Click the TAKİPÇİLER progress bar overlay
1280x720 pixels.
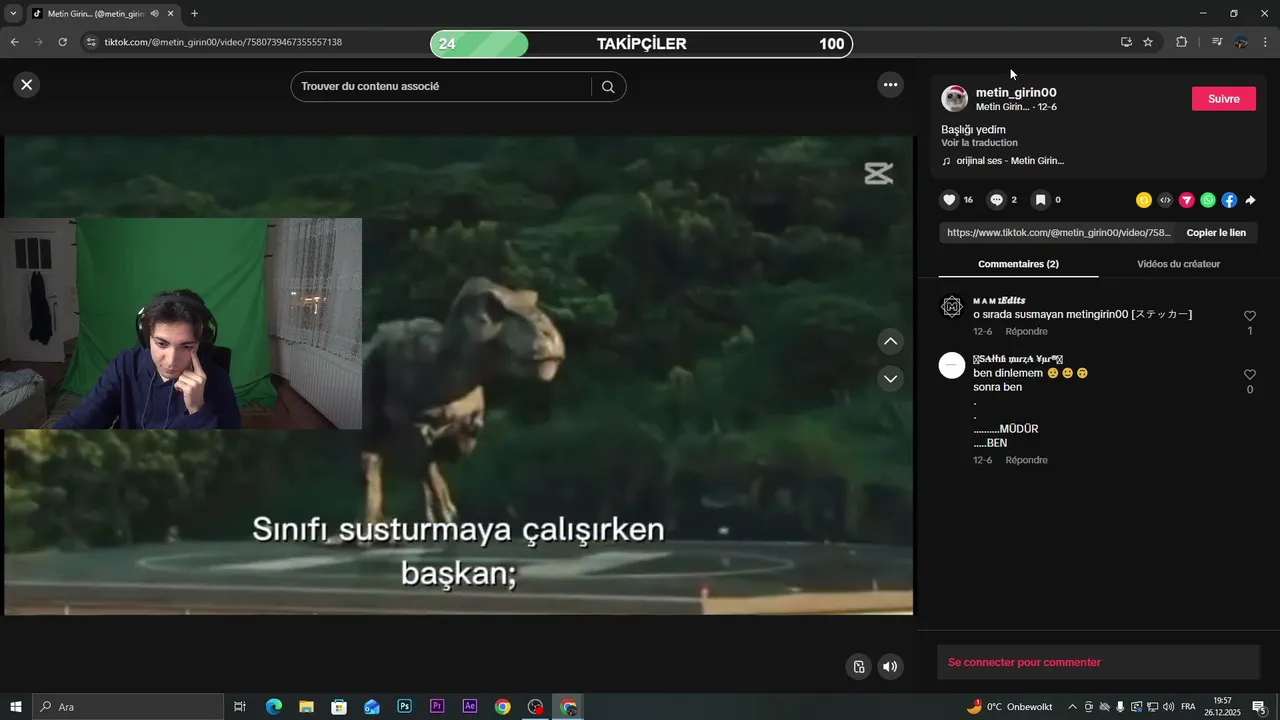tap(641, 44)
